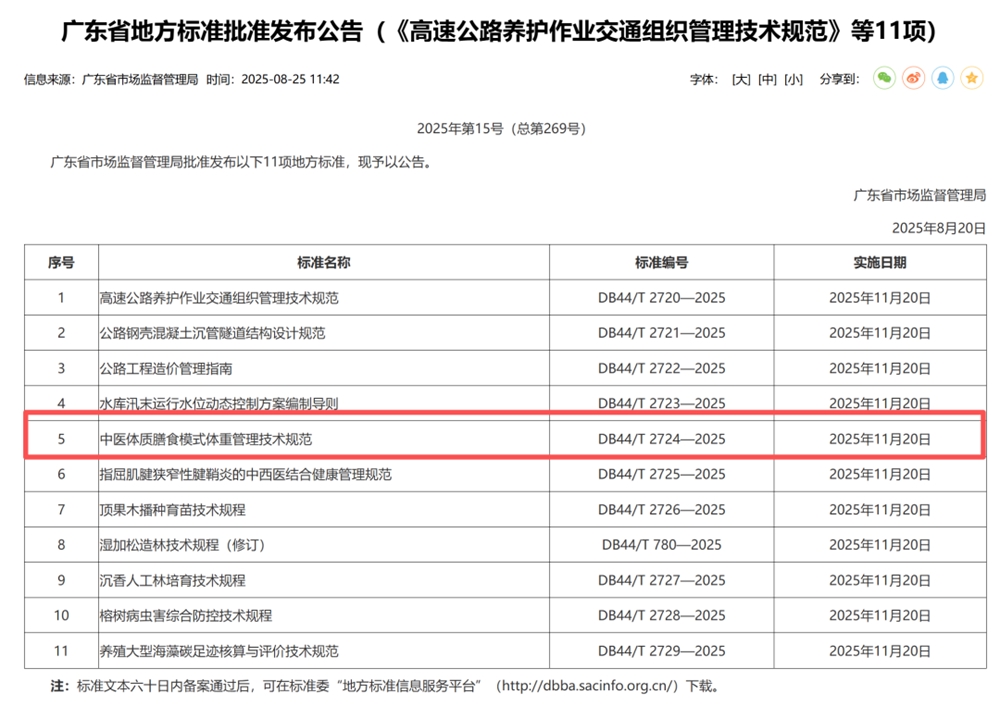1000x706 pixels.
Task: Click standard number DB44/T 2724—2025
Action: (x=661, y=439)
